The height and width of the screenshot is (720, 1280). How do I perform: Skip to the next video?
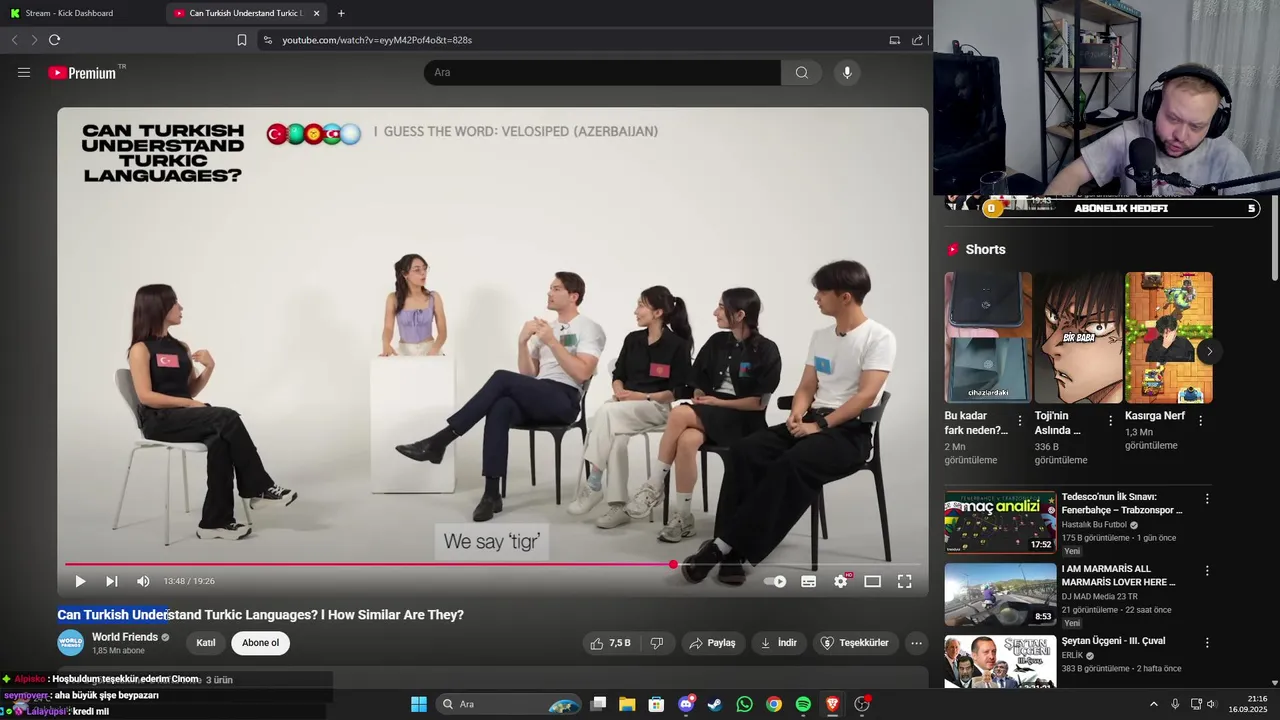click(x=112, y=581)
